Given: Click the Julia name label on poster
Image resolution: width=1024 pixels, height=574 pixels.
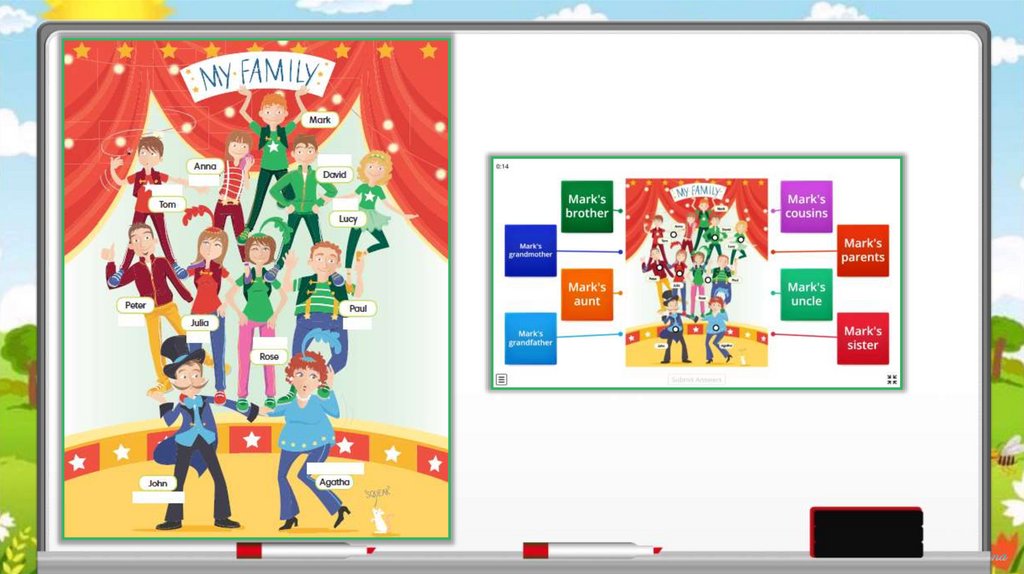Looking at the screenshot, I should [x=199, y=323].
